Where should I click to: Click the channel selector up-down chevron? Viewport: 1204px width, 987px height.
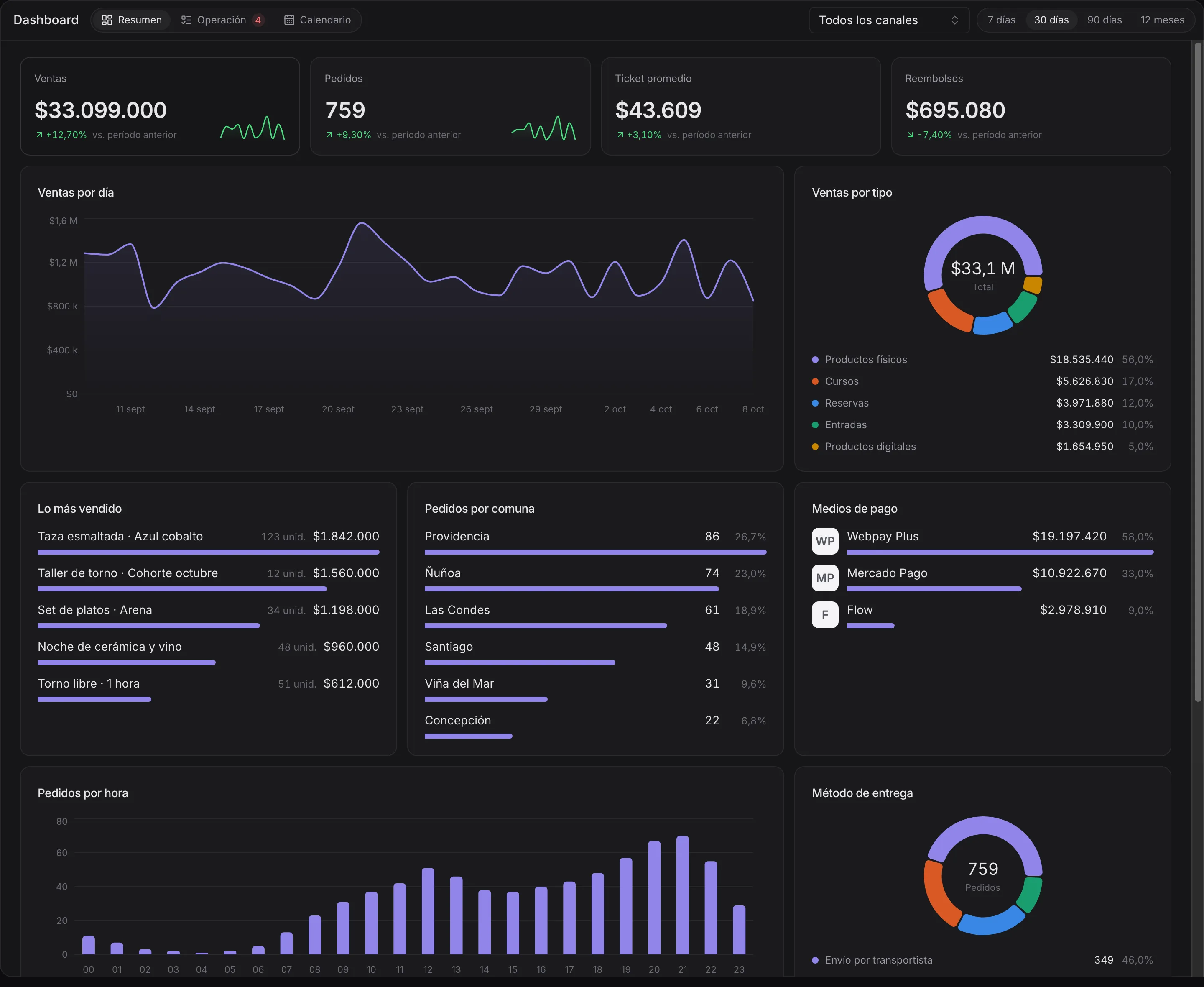954,20
